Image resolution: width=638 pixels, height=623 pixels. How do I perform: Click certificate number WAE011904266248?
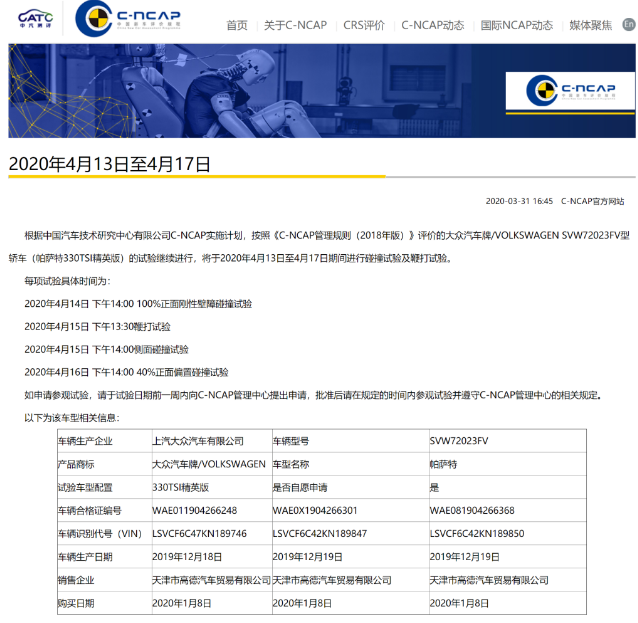[x=194, y=510]
